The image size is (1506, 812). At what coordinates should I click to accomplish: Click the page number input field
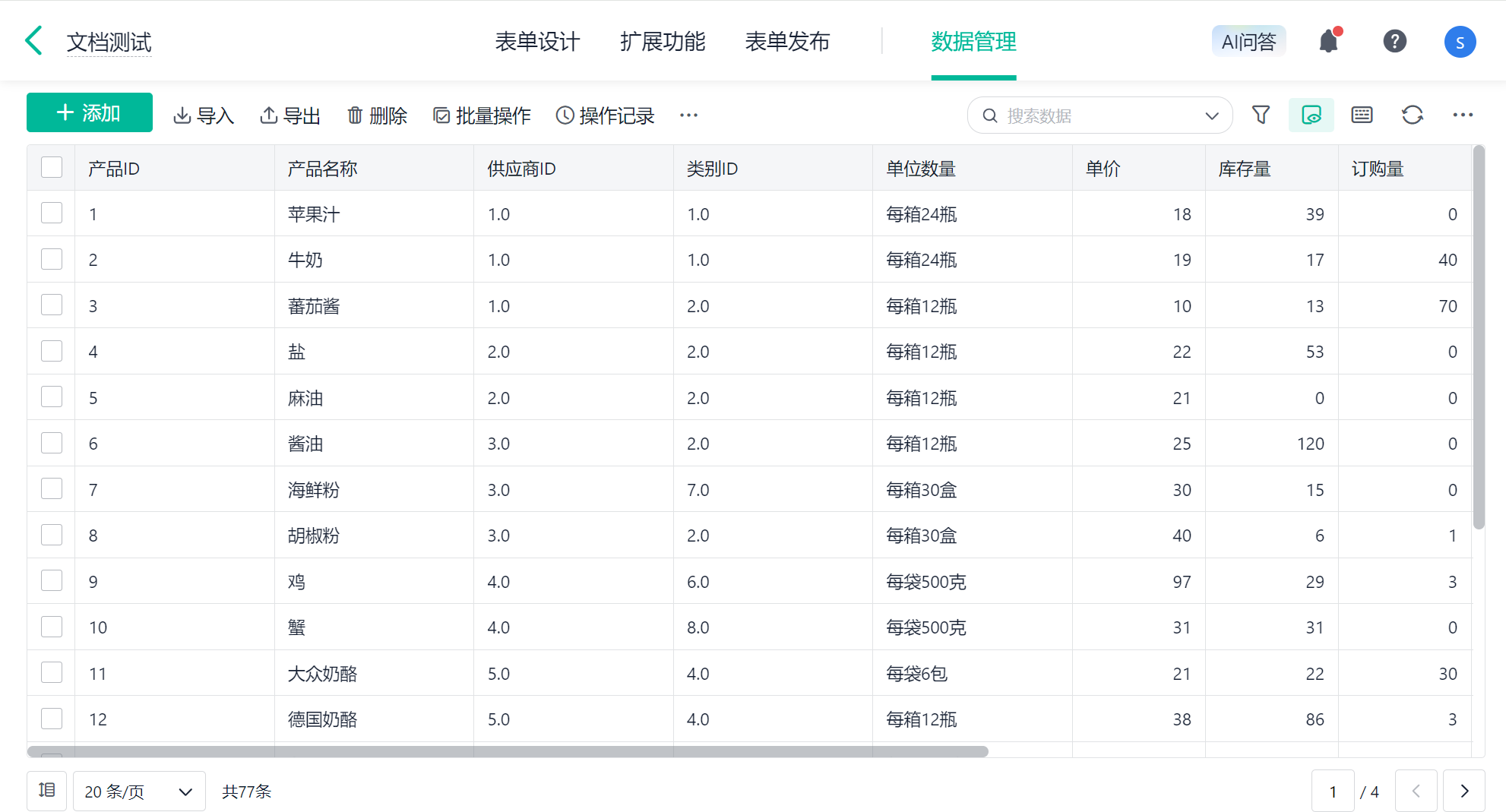(x=1333, y=791)
